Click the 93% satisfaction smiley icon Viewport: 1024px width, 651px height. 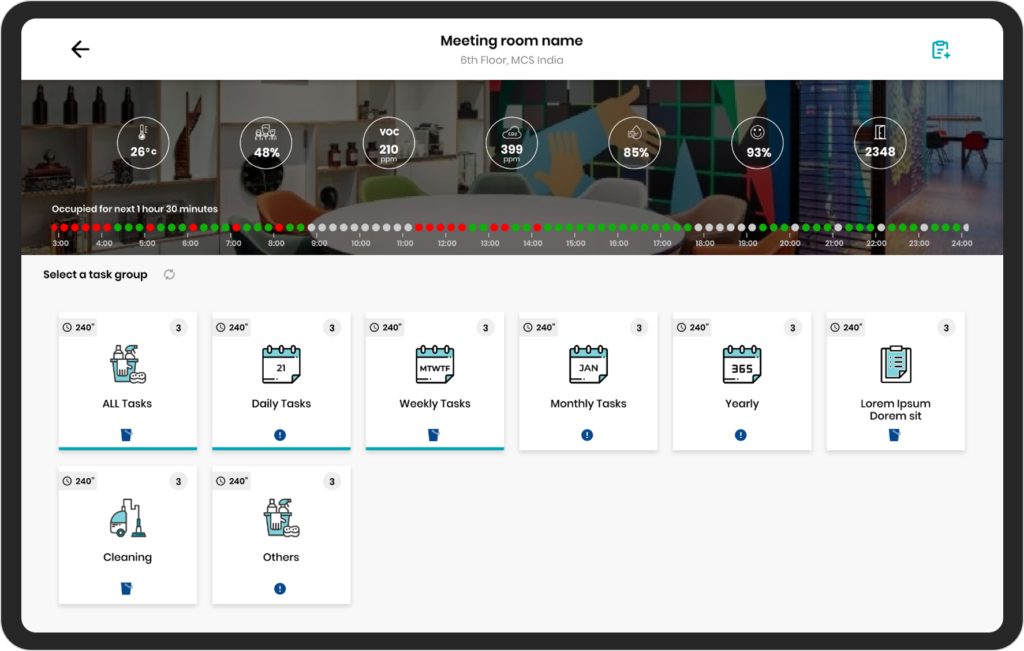point(757,142)
